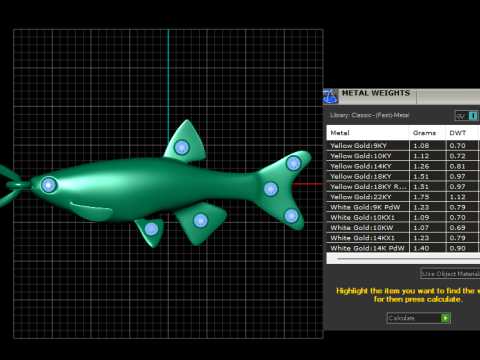Click the 1.08 grams cell
Screen dimensions: 480x360
427,146
